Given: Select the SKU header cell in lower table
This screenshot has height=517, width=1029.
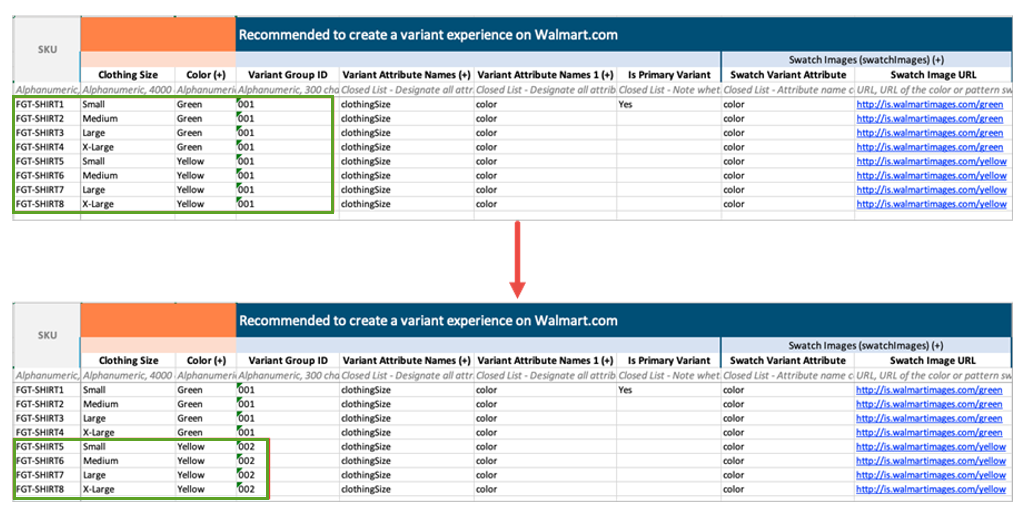Looking at the screenshot, I should tap(47, 335).
